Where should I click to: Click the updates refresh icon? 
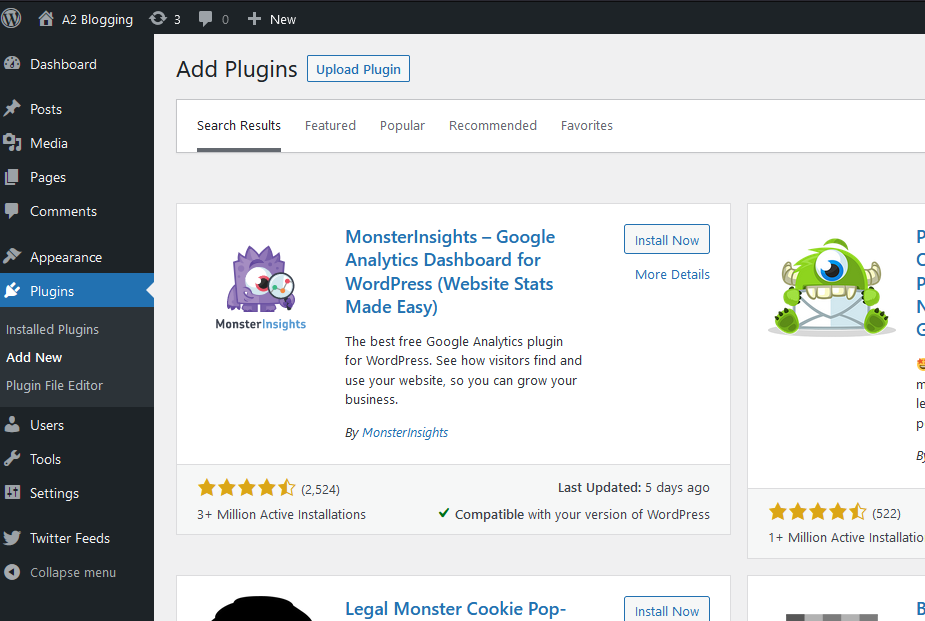click(x=158, y=19)
